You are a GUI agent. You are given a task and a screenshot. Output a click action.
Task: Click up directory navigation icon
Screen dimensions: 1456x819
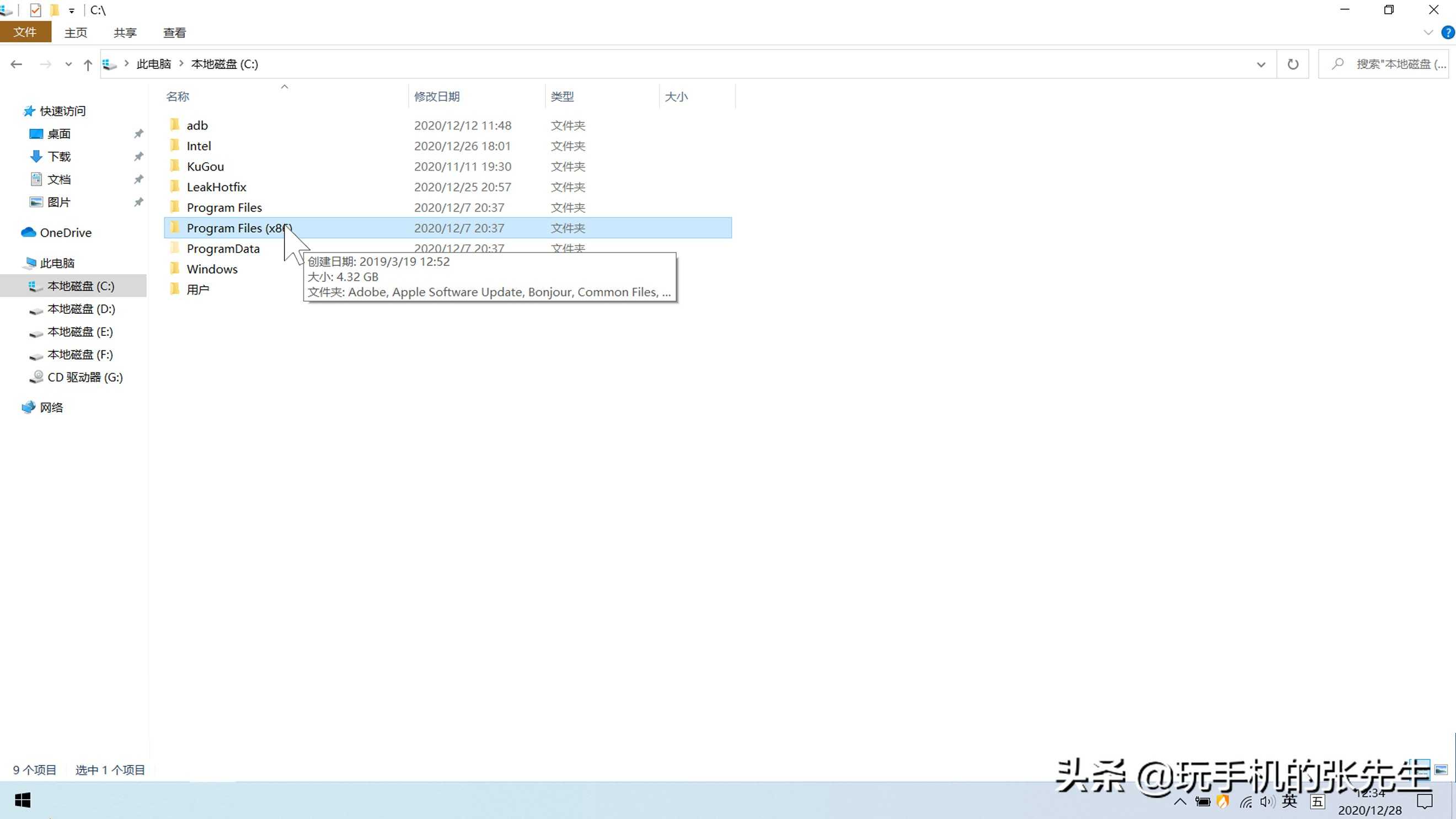click(88, 64)
